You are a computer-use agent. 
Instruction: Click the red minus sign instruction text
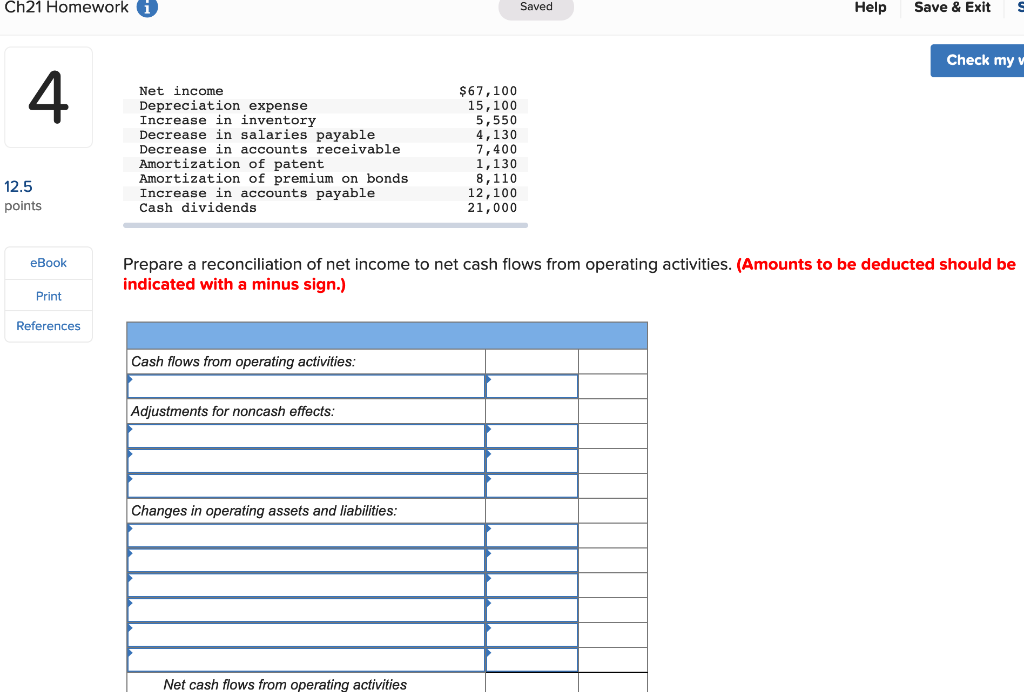569,274
